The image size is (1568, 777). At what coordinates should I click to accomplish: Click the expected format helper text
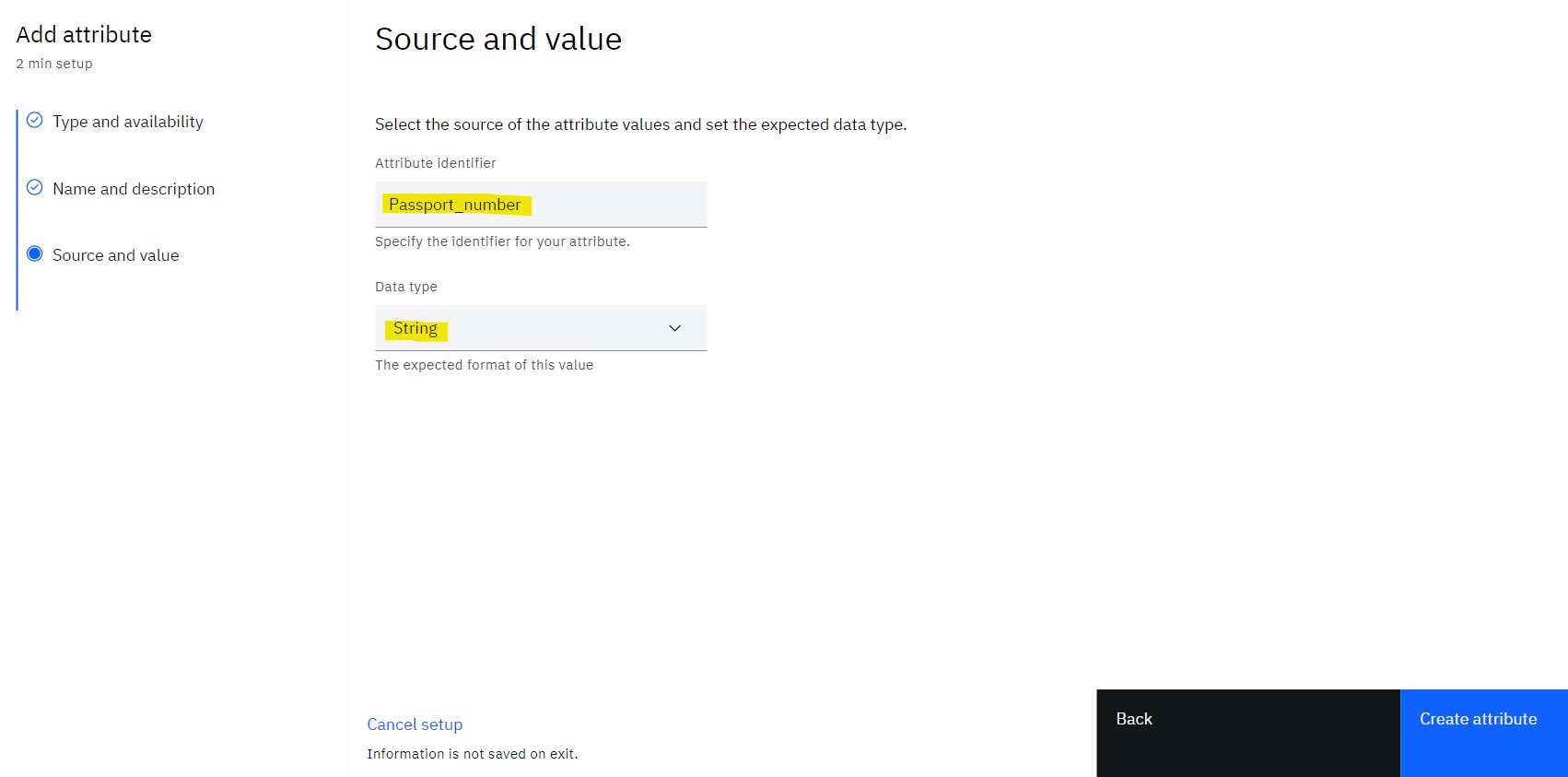pos(484,365)
